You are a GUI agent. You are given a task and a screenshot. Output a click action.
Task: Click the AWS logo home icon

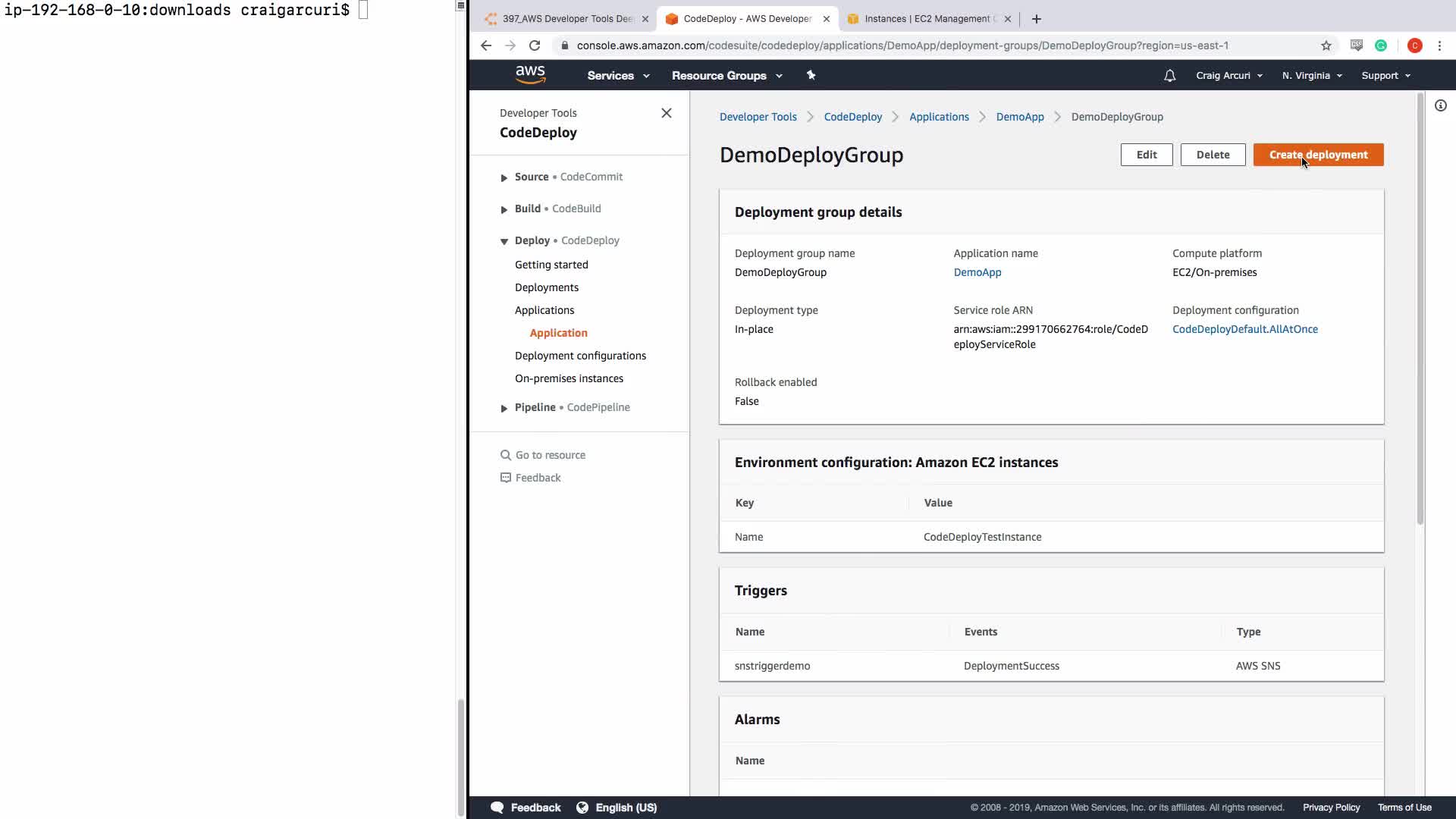click(530, 74)
